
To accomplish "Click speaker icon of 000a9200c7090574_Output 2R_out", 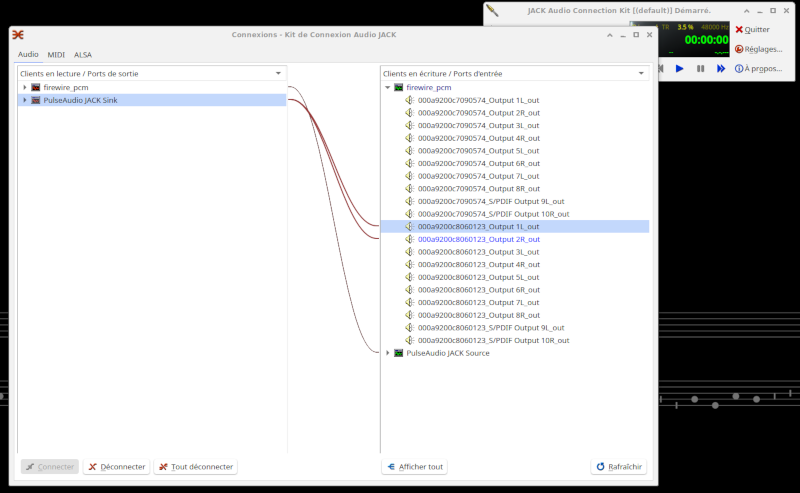I will click(x=410, y=113).
